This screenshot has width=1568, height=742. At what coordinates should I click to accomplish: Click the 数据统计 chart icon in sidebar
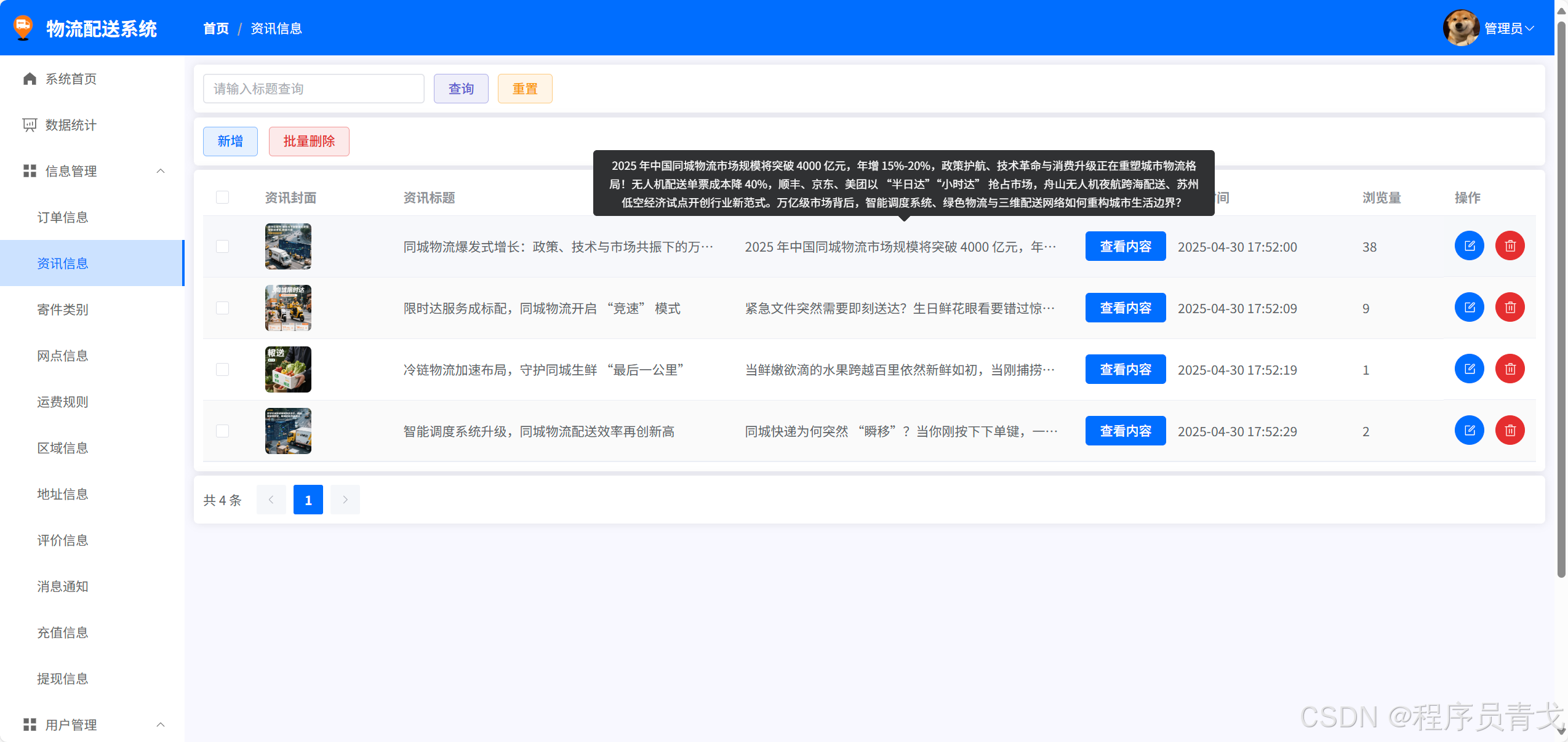coord(30,125)
